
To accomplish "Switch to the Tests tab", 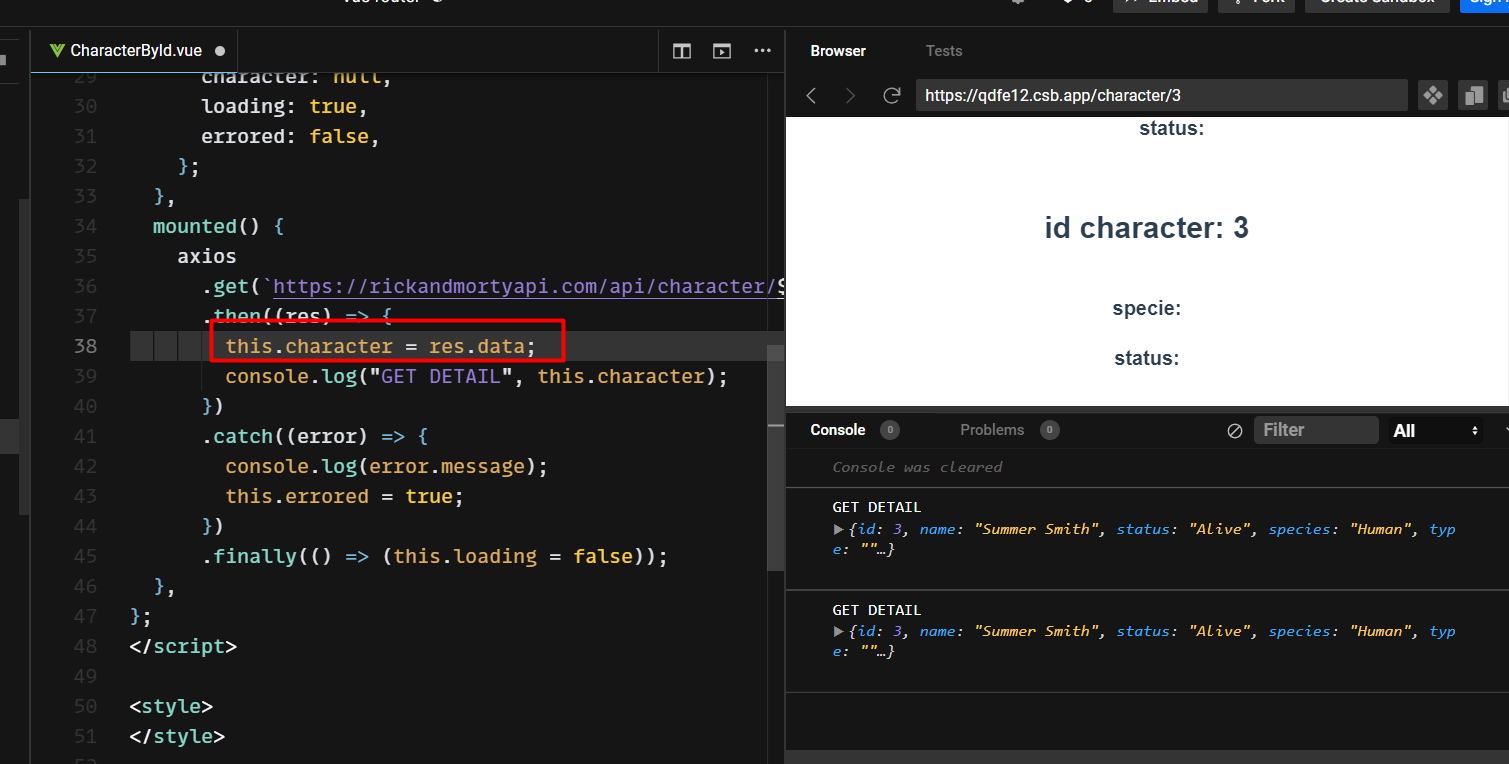I will [944, 51].
